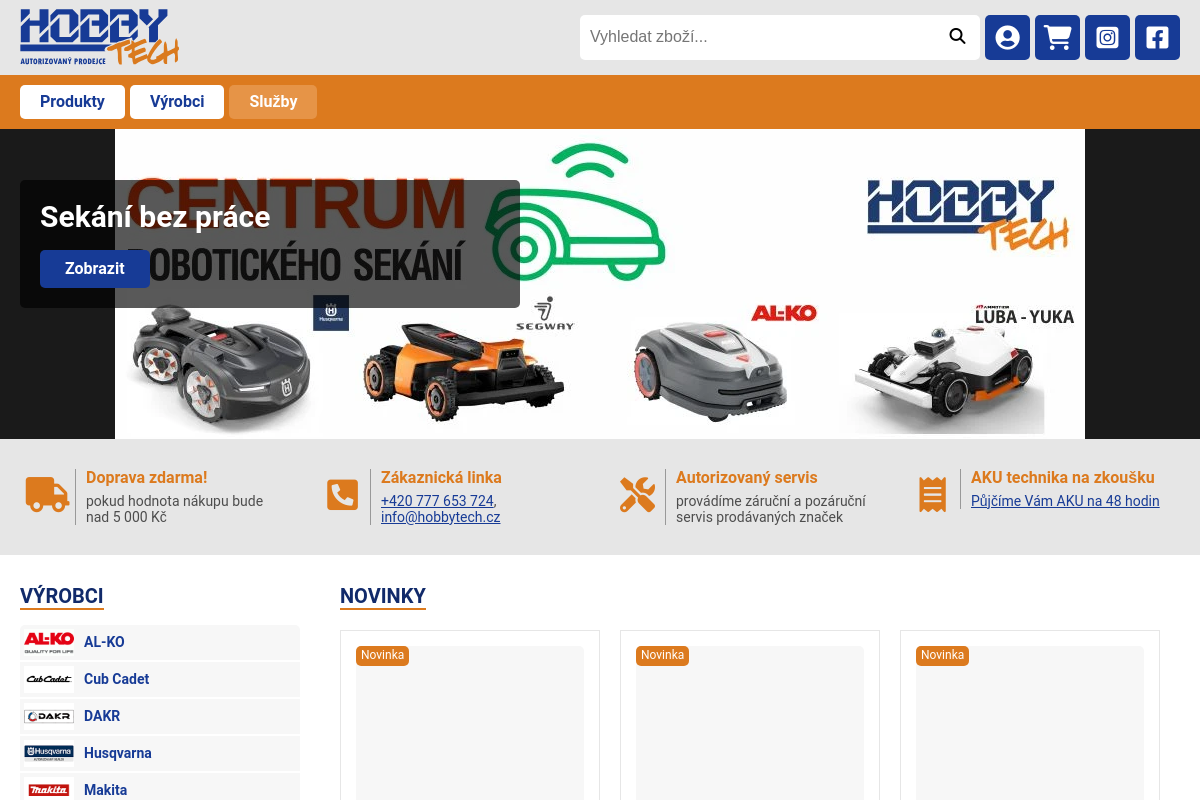
Task: Click the Zákaznická linka heading
Action: 441,478
